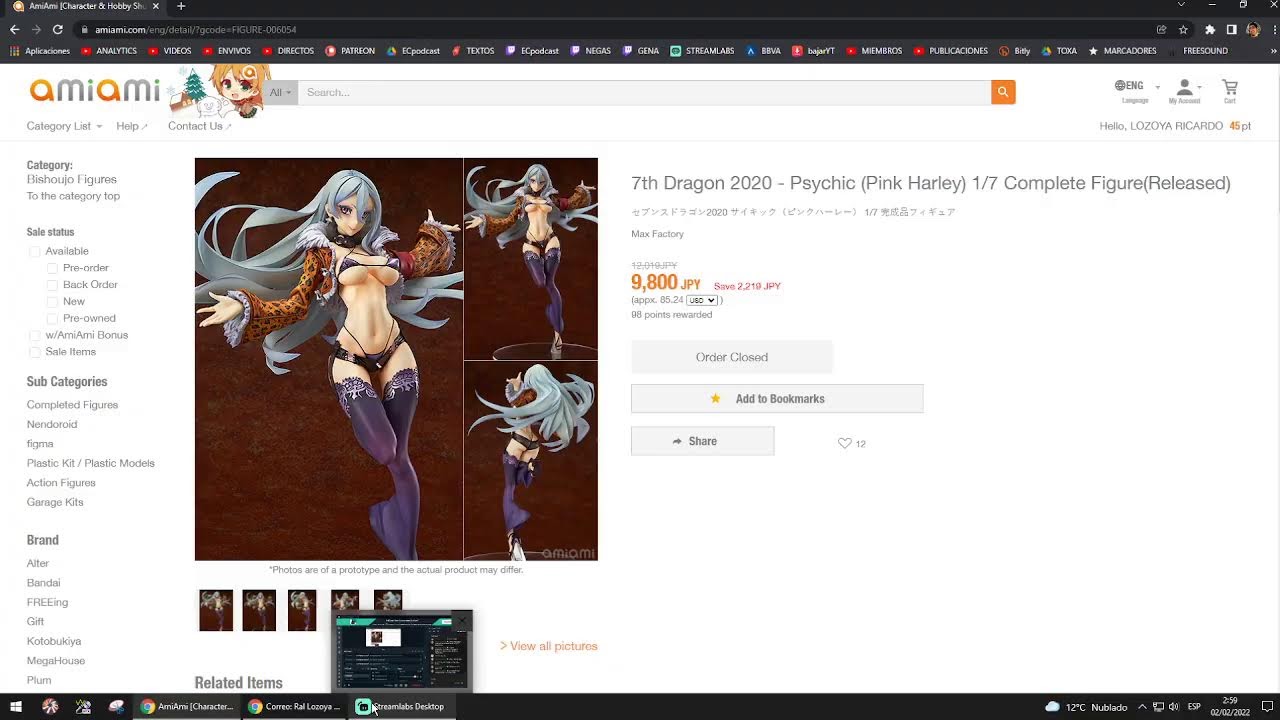This screenshot has height=720, width=1280.
Task: Check the Back Order checkbox
Action: (52, 285)
